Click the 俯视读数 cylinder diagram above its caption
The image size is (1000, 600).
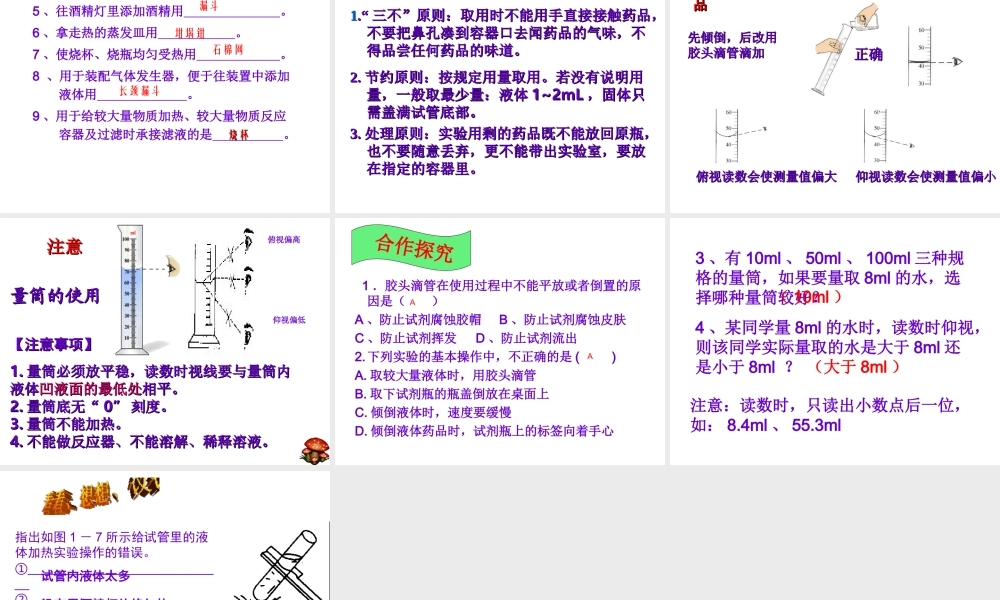pyautogui.click(x=740, y=136)
